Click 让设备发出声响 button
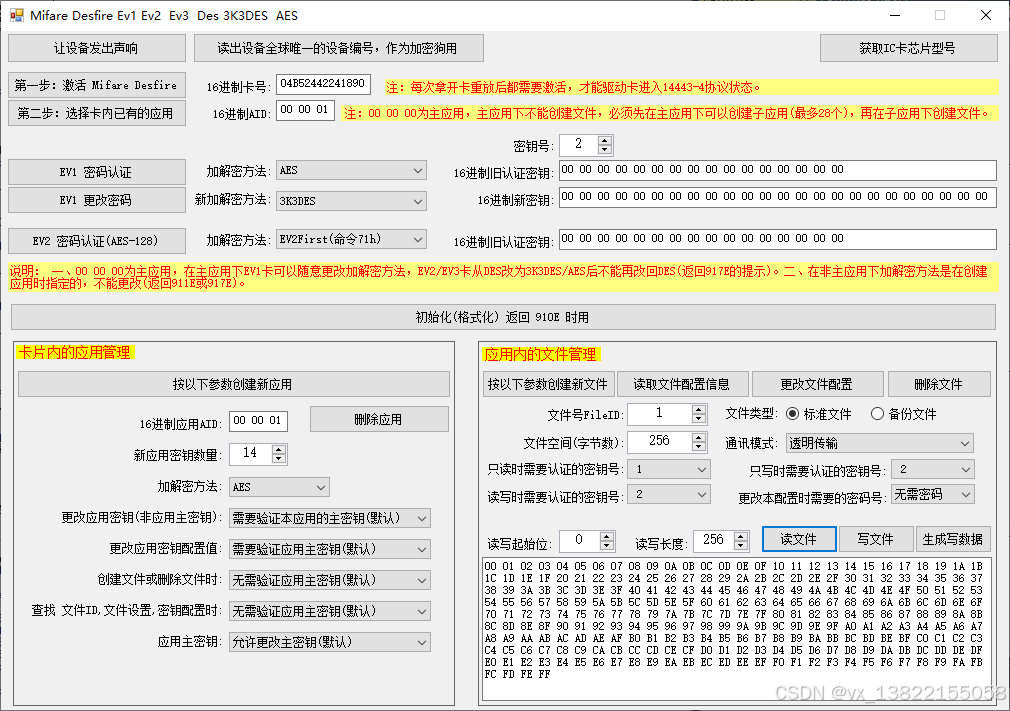This screenshot has width=1010, height=711. point(97,48)
